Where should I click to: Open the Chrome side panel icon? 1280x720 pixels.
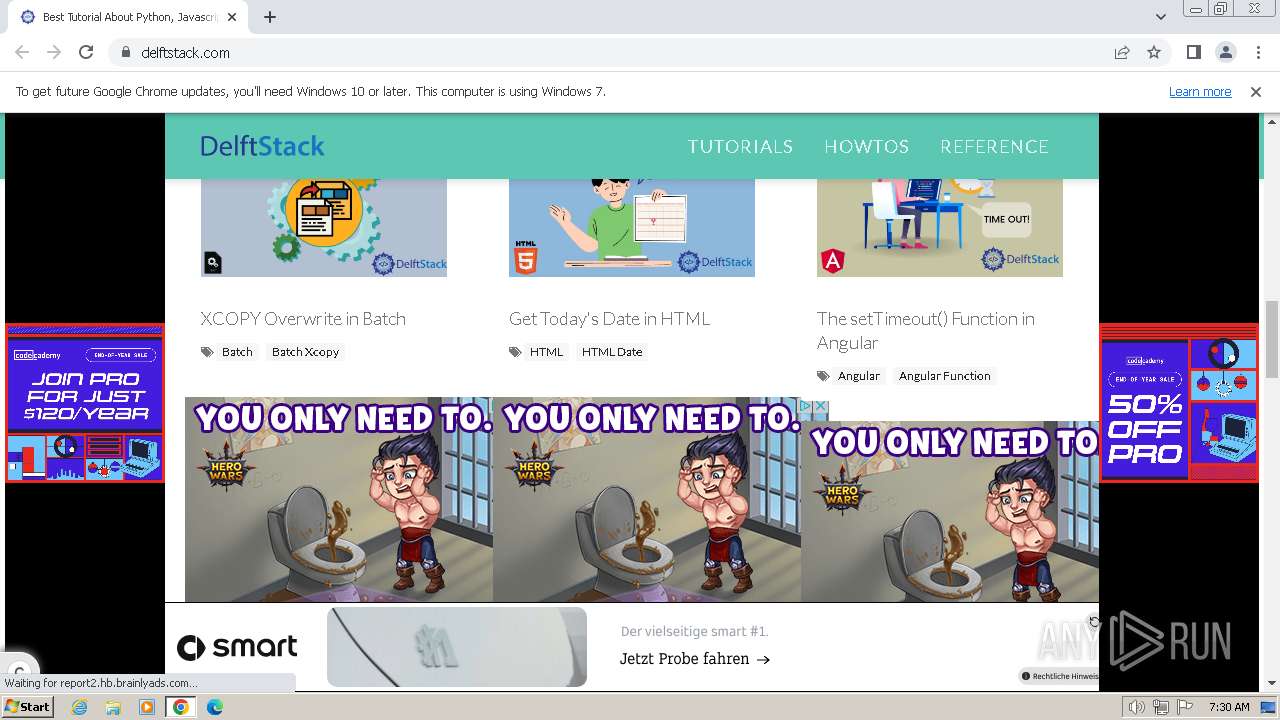[x=1193, y=52]
